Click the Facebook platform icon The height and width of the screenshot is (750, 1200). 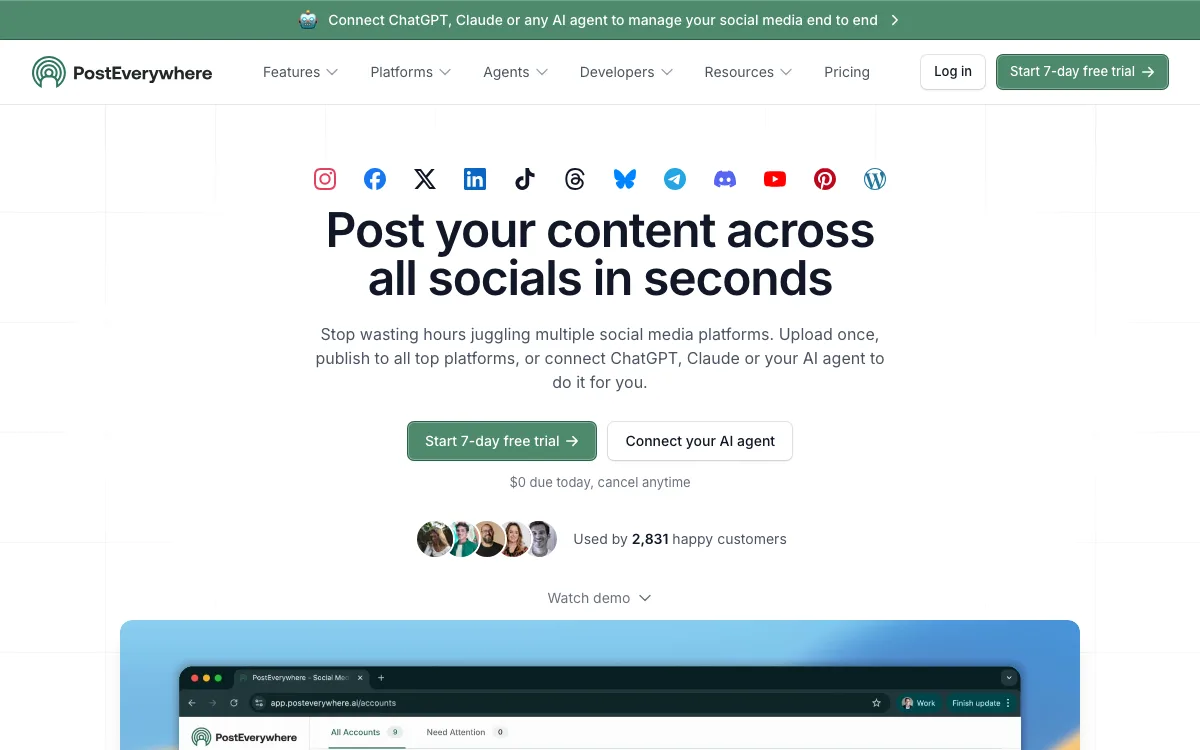tap(375, 179)
